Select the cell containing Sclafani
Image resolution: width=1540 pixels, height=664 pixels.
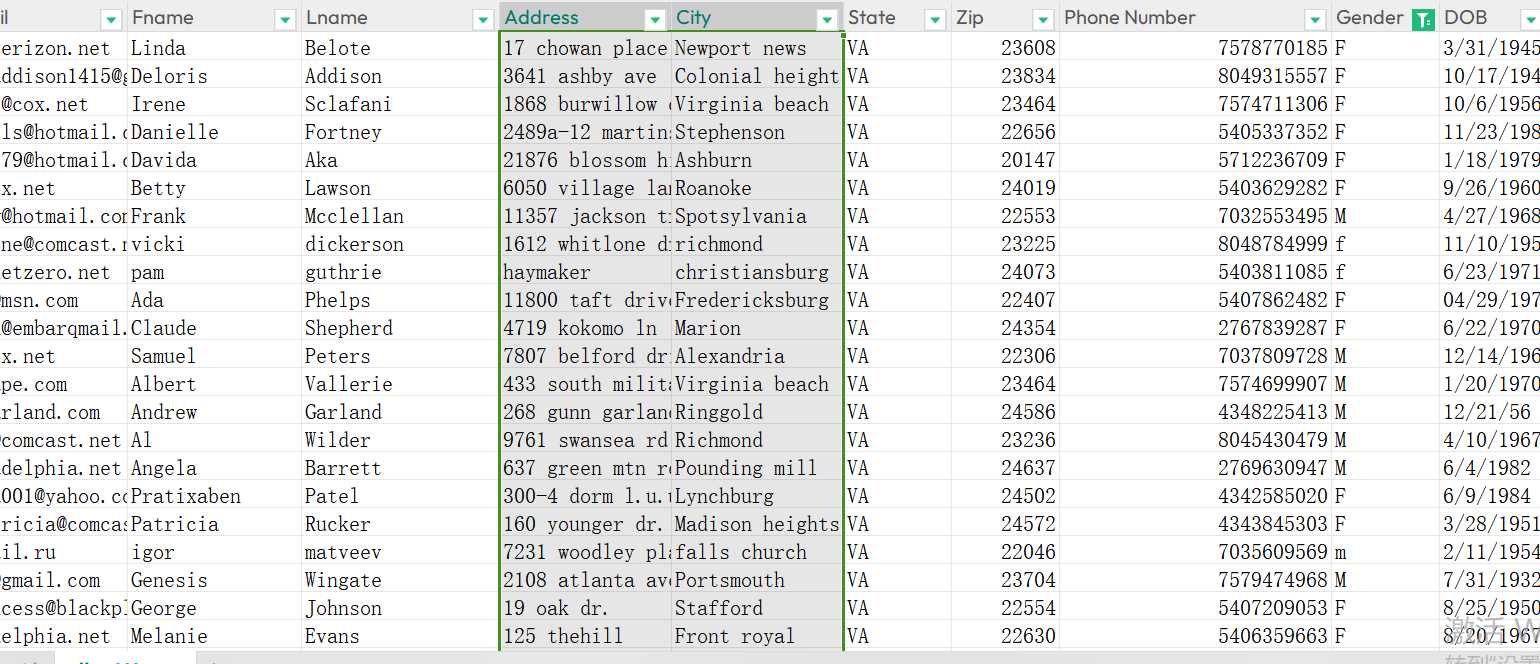(x=400, y=104)
